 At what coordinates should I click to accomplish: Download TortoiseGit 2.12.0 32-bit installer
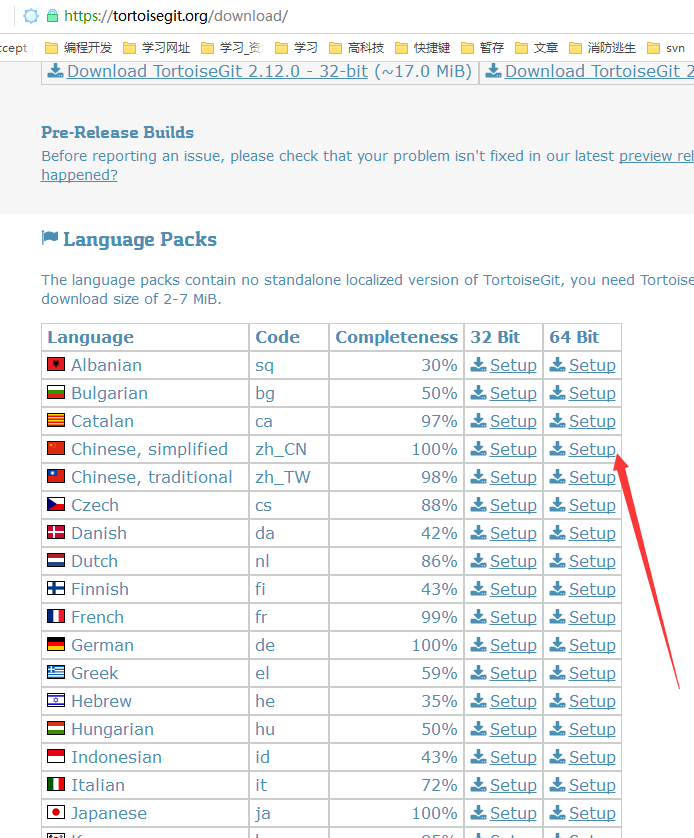(217, 71)
